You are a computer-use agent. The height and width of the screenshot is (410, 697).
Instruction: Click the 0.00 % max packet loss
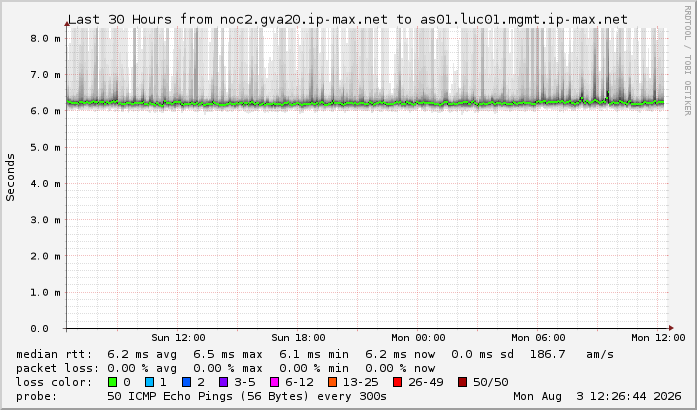228,368
